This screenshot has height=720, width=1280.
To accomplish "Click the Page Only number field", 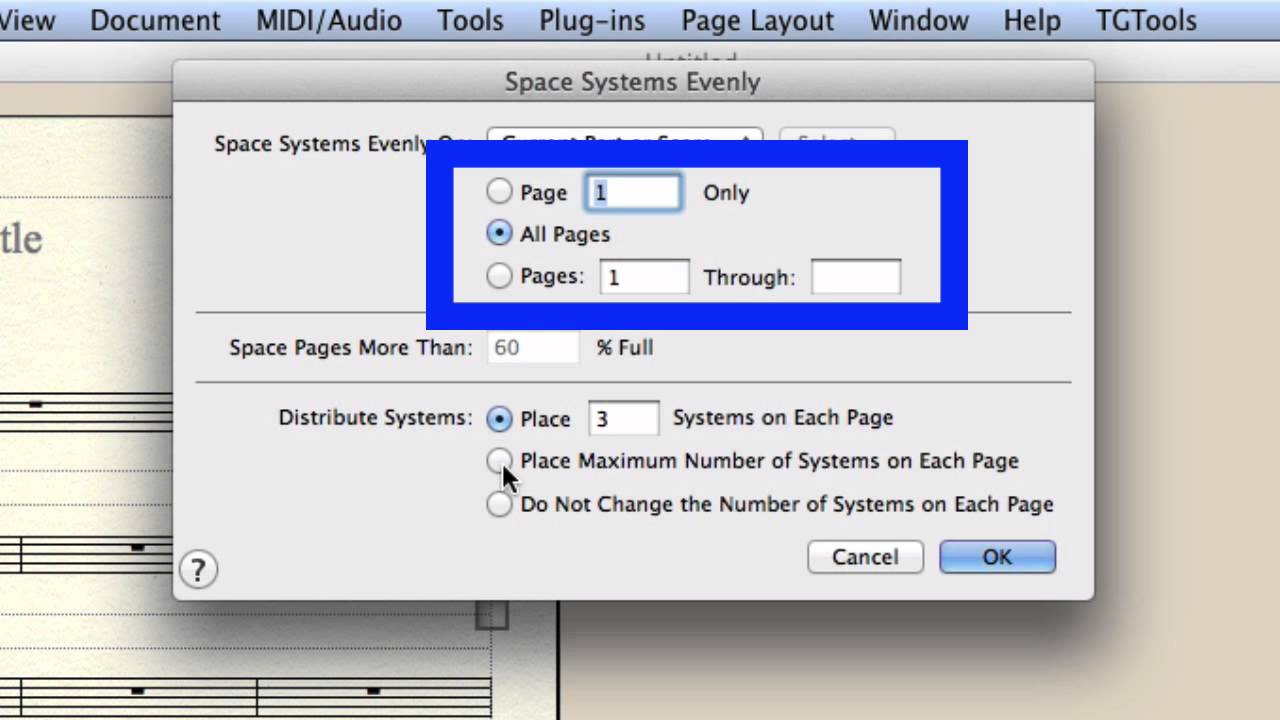I will 634,192.
